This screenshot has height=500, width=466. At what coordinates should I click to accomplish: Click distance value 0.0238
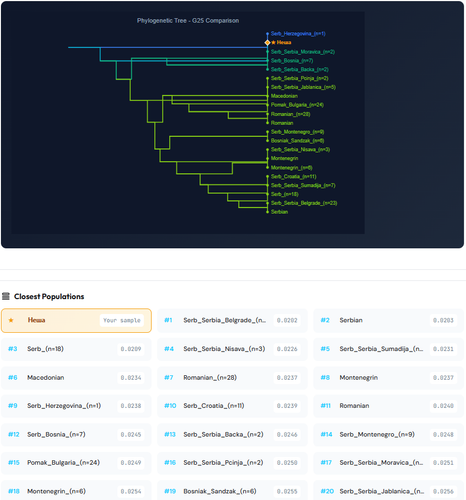[x=131, y=406]
